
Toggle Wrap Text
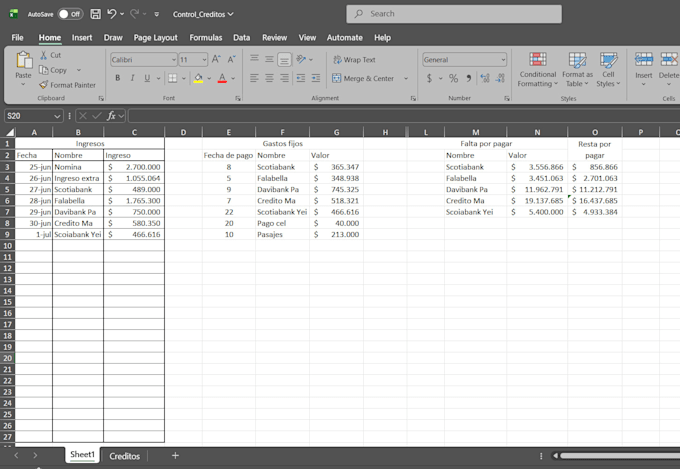[354, 60]
